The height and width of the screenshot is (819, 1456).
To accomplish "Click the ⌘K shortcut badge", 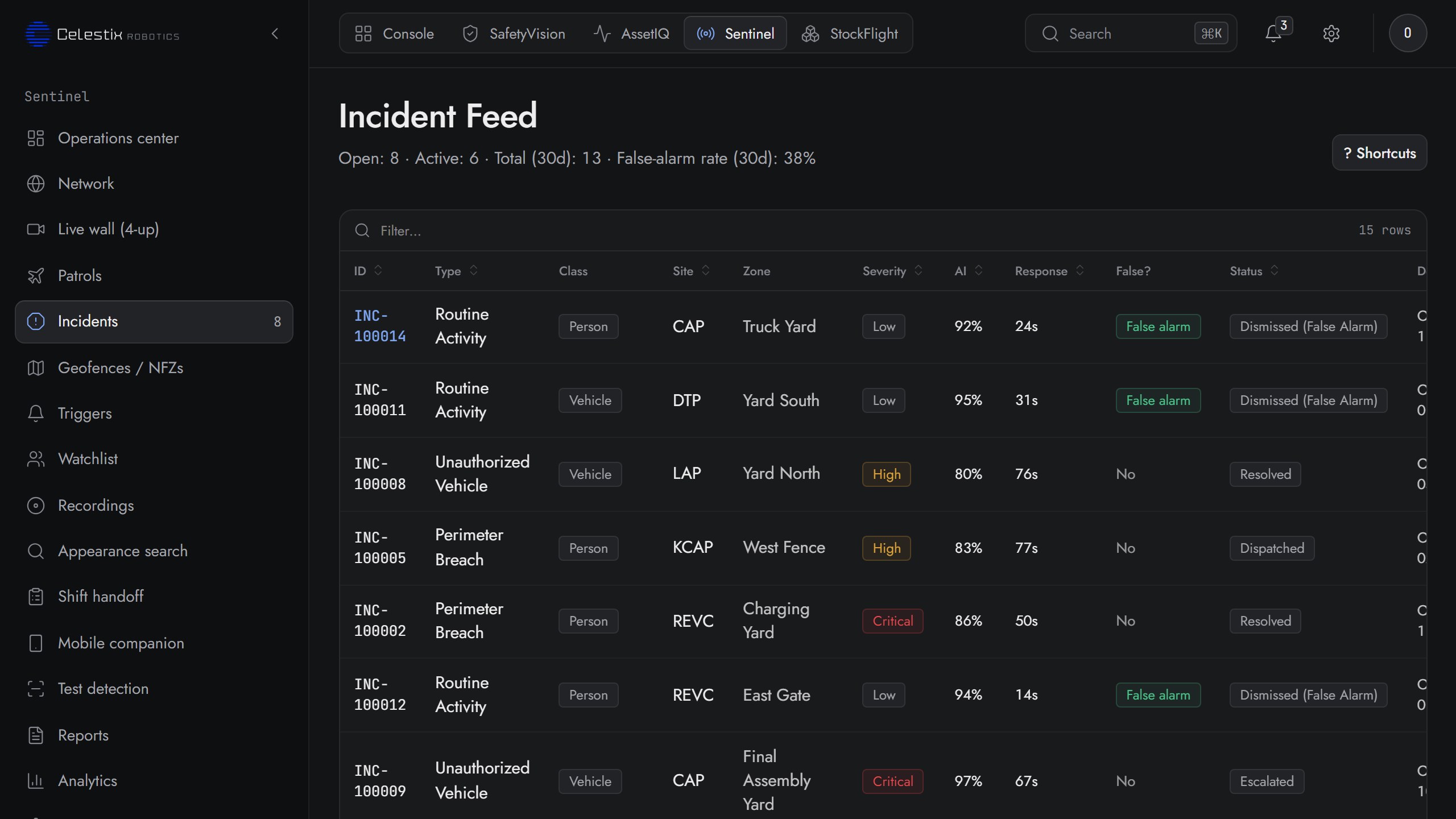I will [x=1211, y=34].
